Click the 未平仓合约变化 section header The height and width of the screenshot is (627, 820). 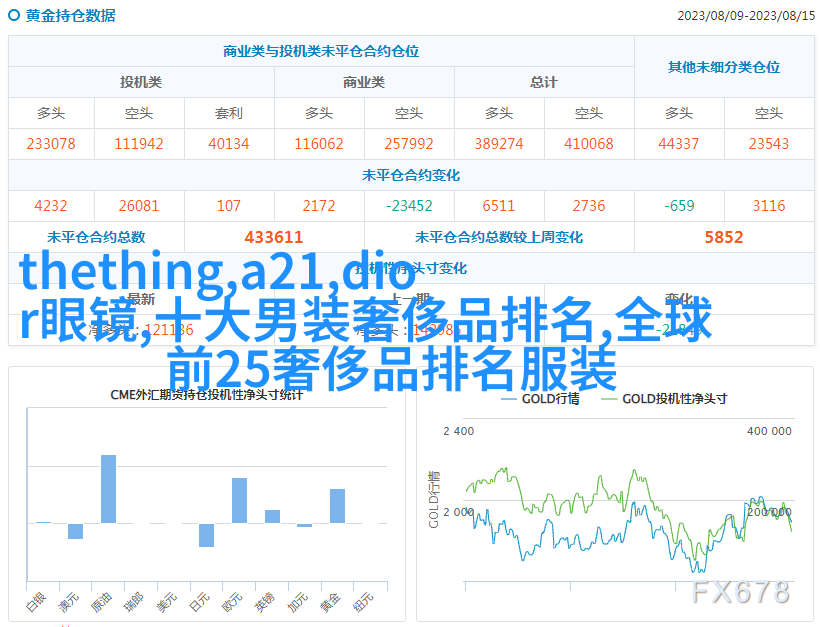click(411, 175)
